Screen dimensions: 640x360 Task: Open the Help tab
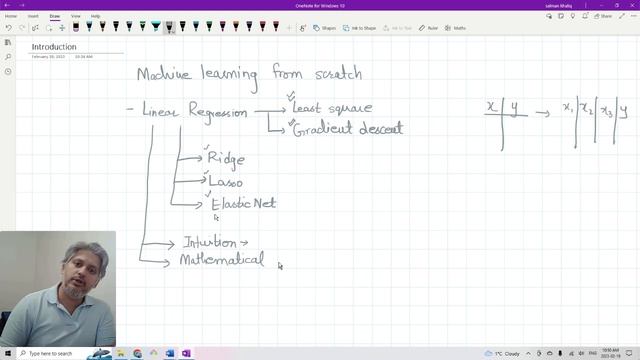point(96,16)
